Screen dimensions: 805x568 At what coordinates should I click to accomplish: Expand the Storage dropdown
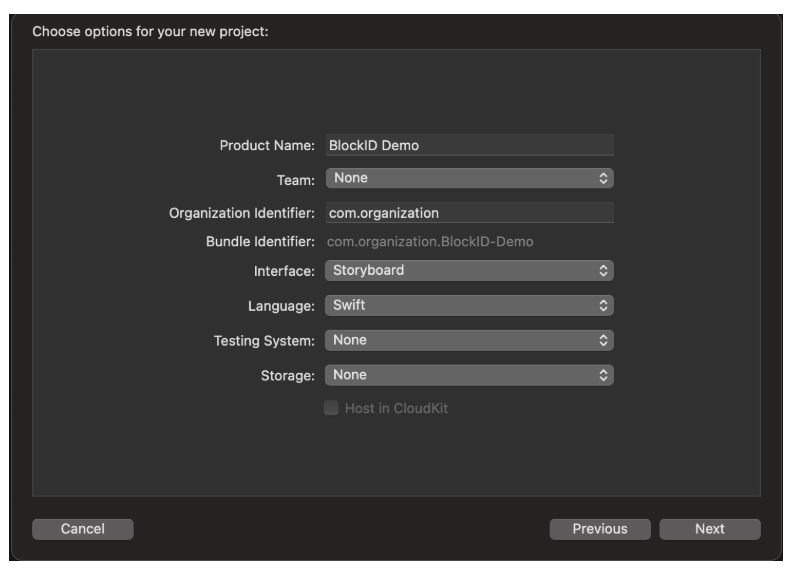coord(468,375)
